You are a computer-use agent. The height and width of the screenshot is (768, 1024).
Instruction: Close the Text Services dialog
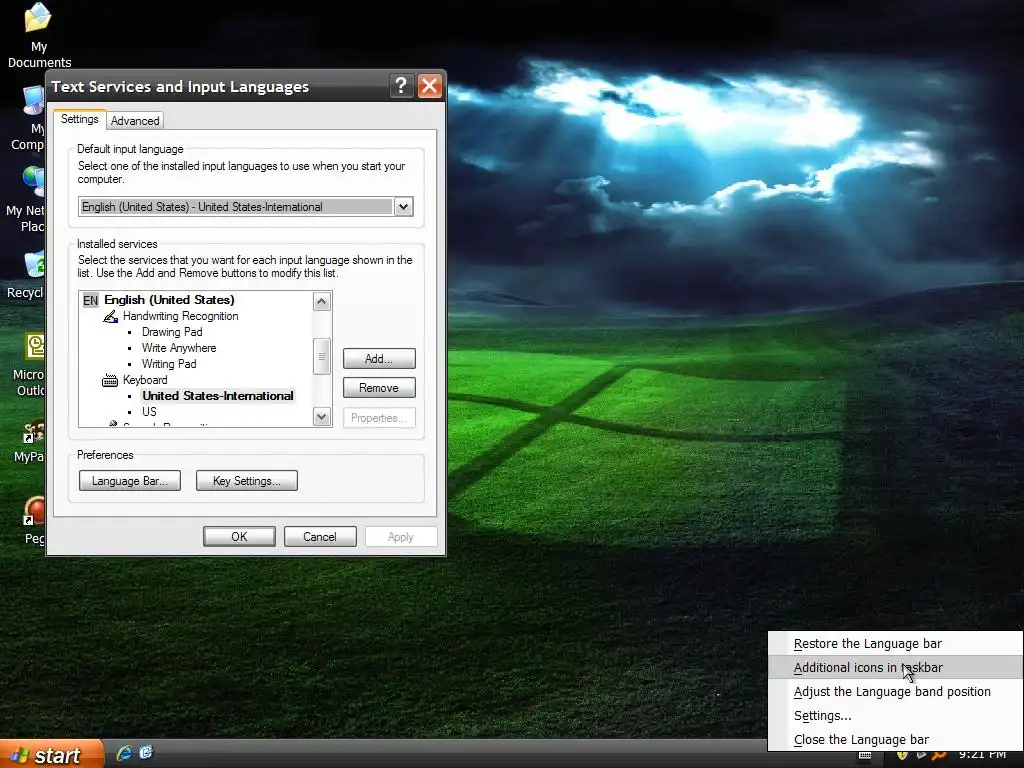(430, 86)
